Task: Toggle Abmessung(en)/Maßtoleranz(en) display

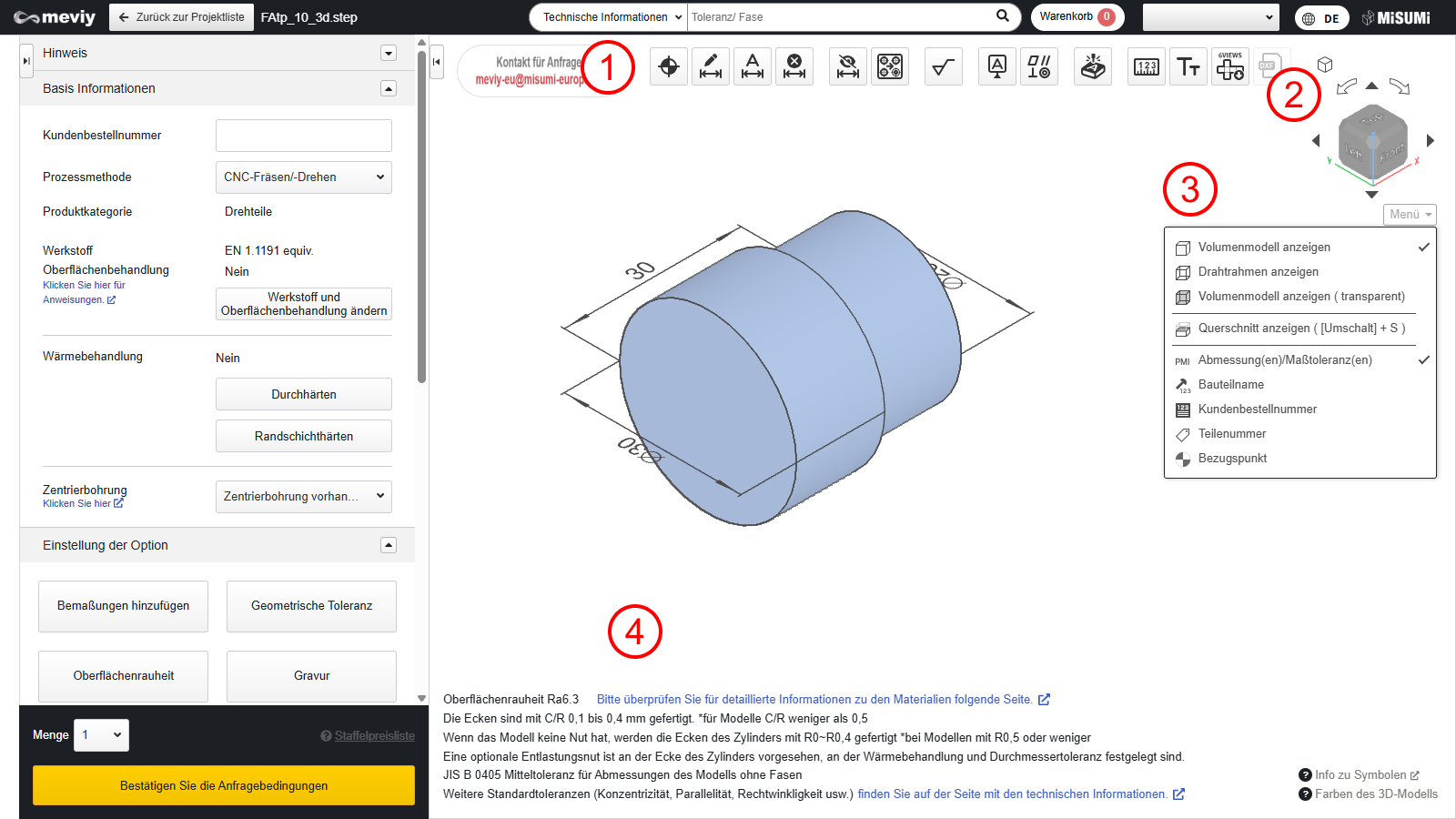Action: coord(1284,360)
